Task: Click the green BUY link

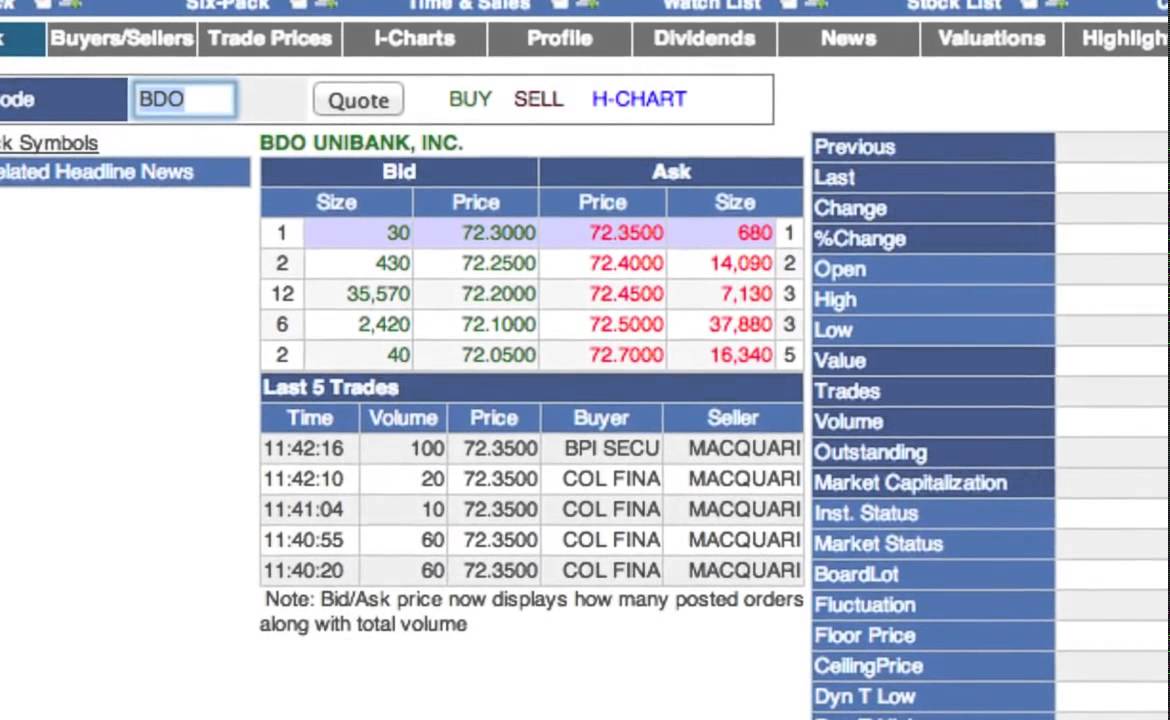Action: [x=470, y=99]
